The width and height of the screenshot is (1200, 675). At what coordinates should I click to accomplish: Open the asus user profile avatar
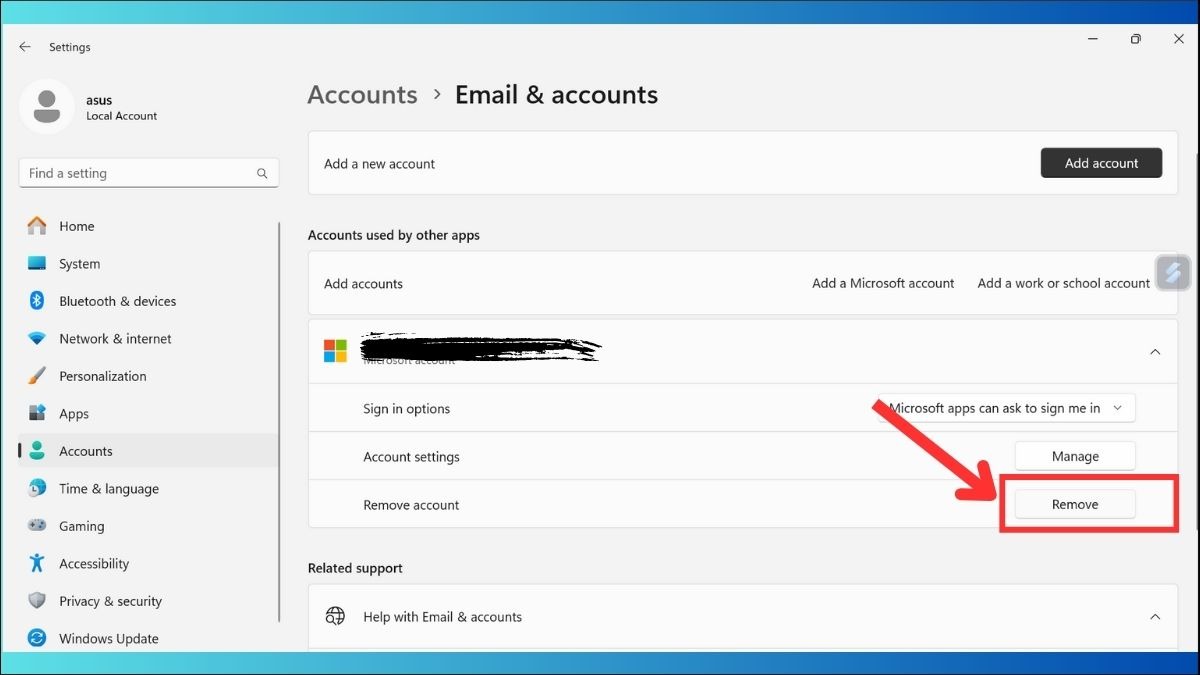(46, 107)
